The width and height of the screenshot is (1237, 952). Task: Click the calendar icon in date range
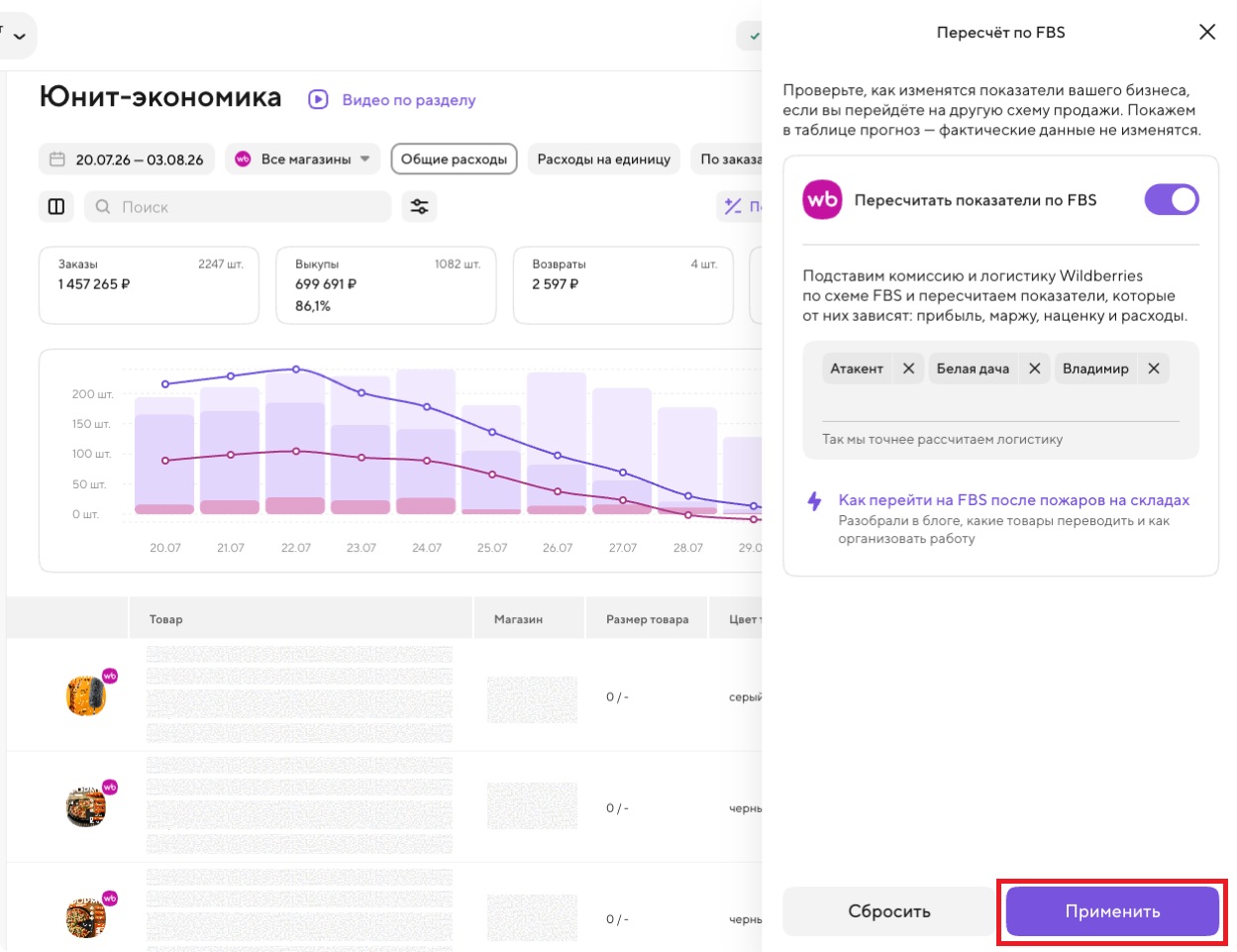click(x=57, y=159)
